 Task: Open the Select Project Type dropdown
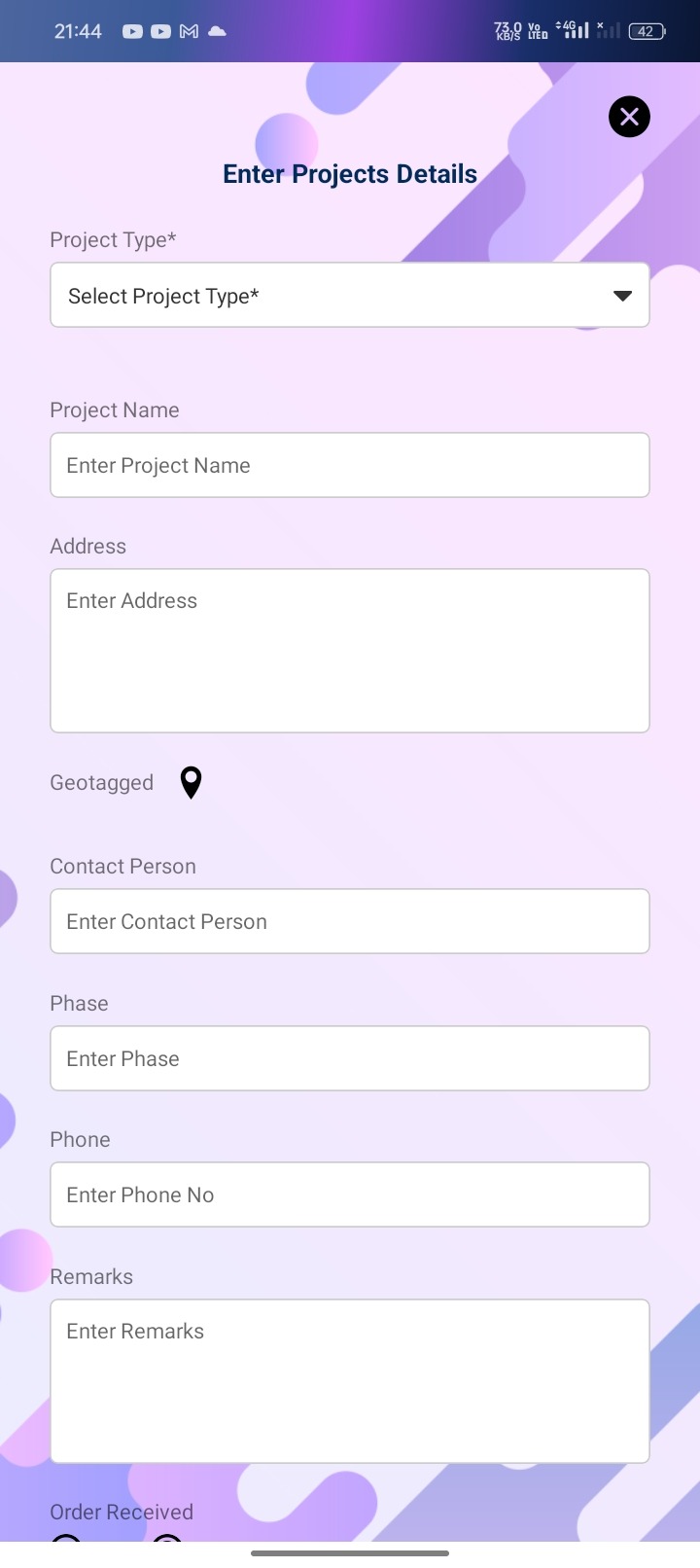pyautogui.click(x=350, y=296)
